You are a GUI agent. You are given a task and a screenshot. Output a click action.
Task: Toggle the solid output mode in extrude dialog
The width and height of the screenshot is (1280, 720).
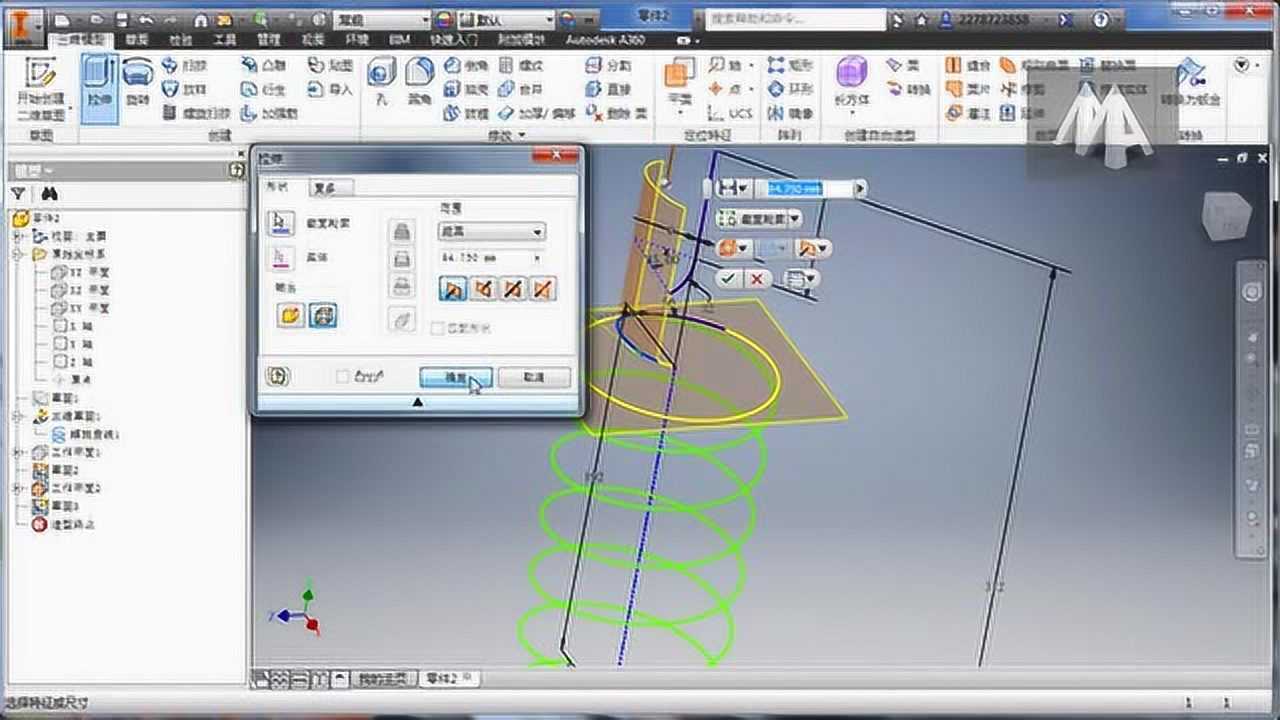pyautogui.click(x=288, y=313)
